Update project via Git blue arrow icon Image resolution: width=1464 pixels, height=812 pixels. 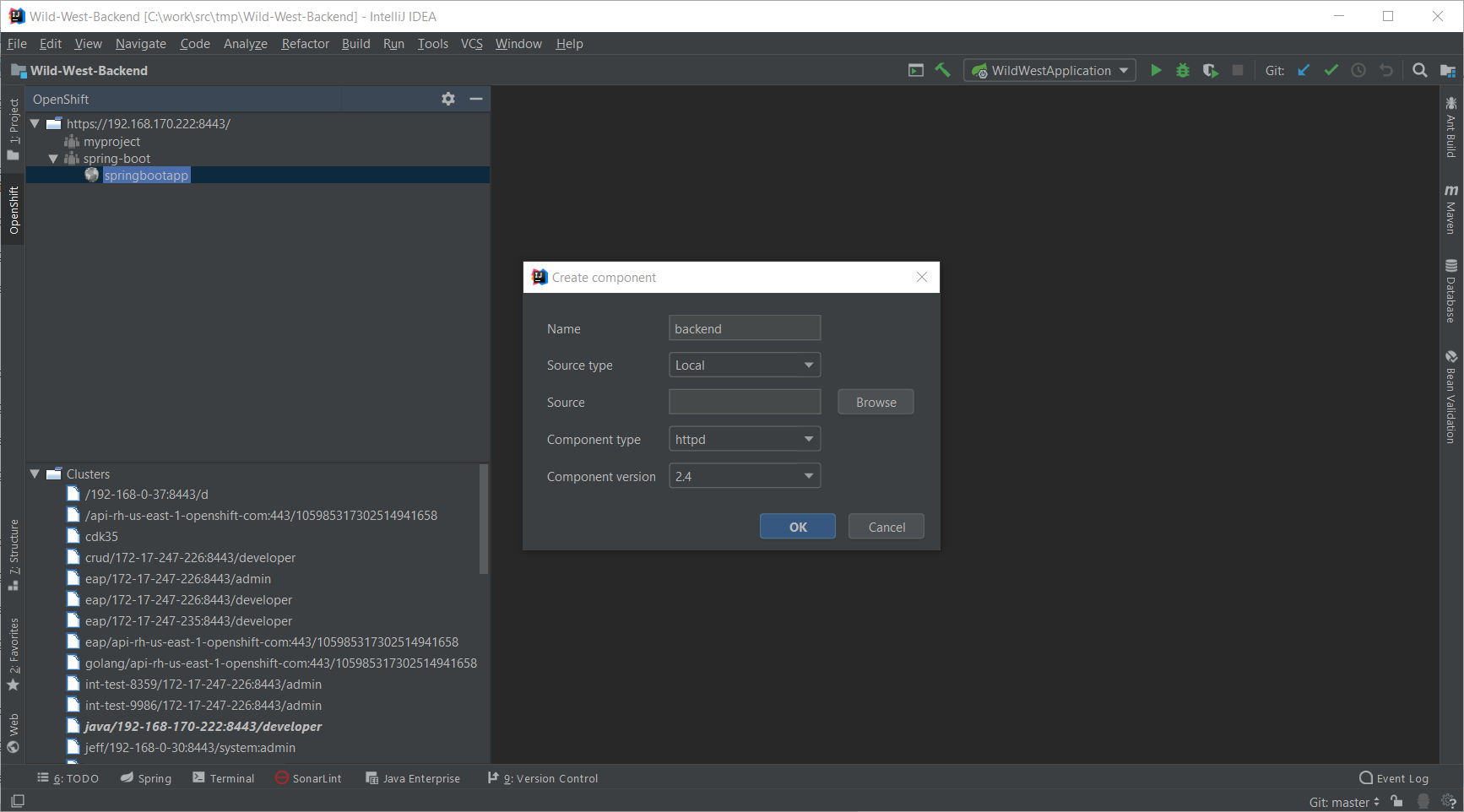(x=1304, y=71)
